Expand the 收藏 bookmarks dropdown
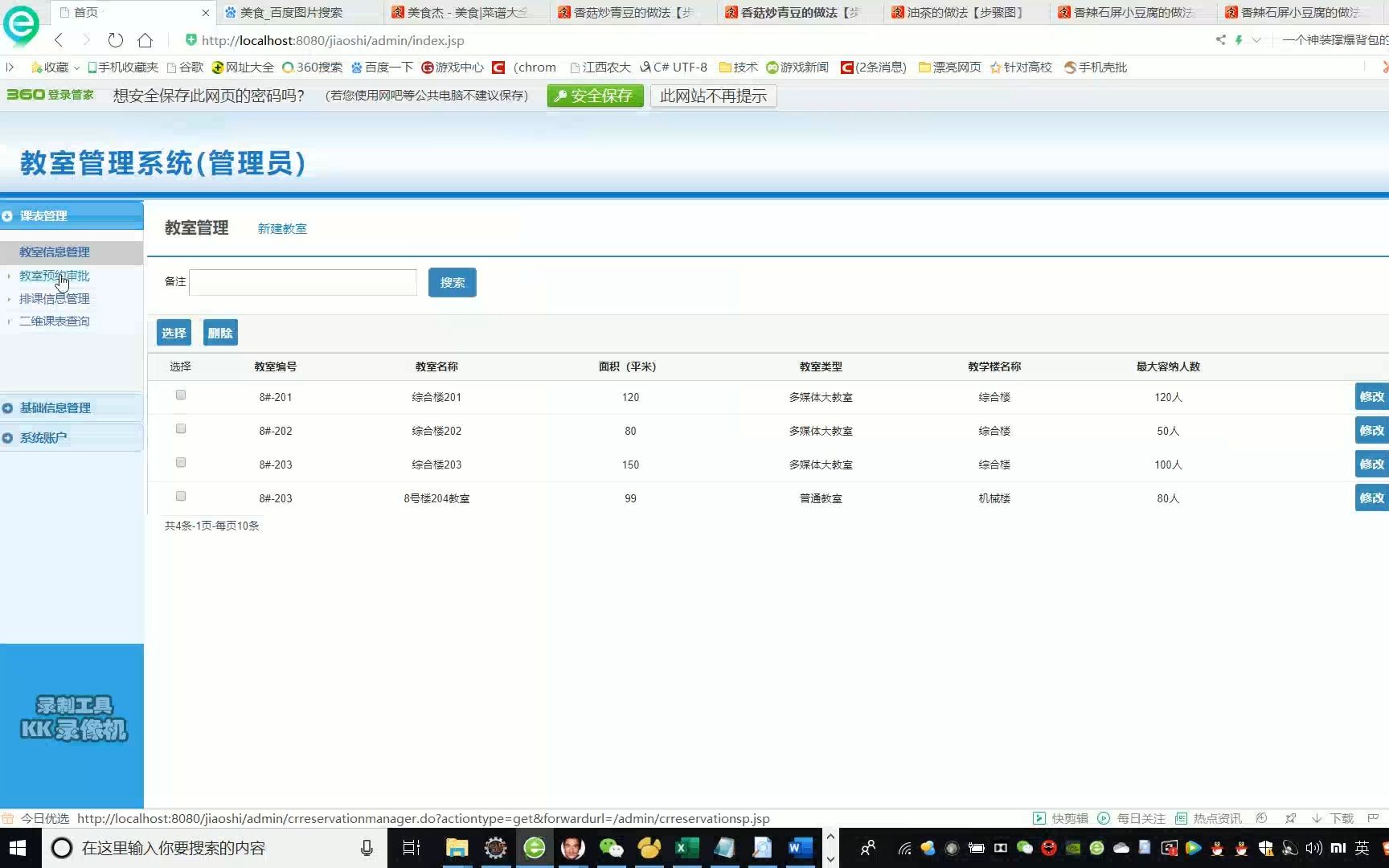Image resolution: width=1389 pixels, height=868 pixels. coord(77,68)
